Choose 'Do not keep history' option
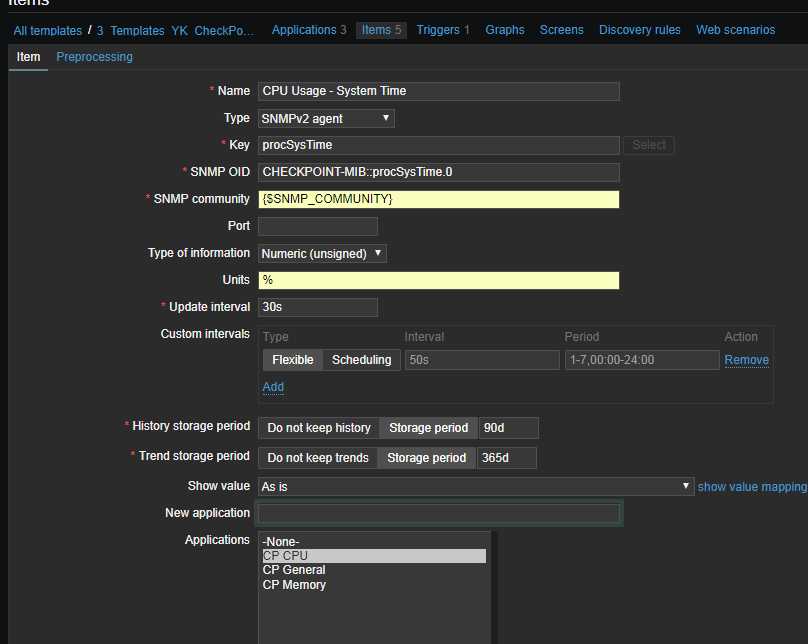 (x=318, y=428)
